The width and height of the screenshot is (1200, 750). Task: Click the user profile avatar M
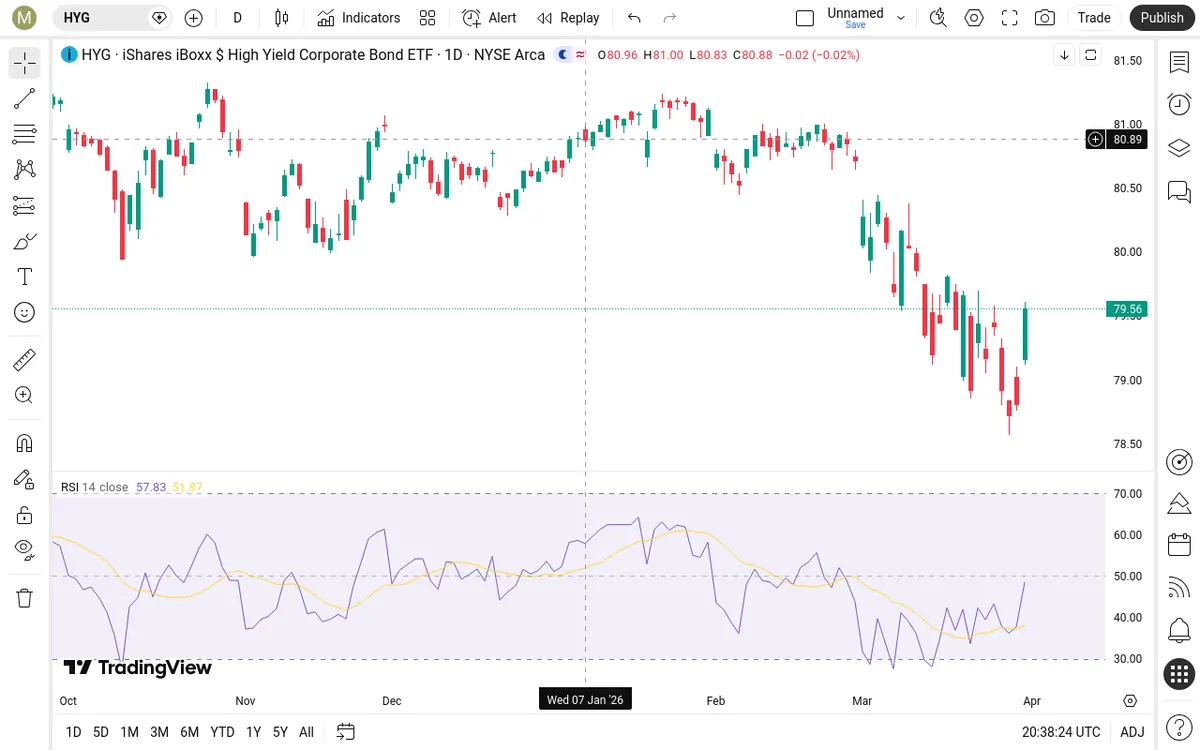(25, 18)
